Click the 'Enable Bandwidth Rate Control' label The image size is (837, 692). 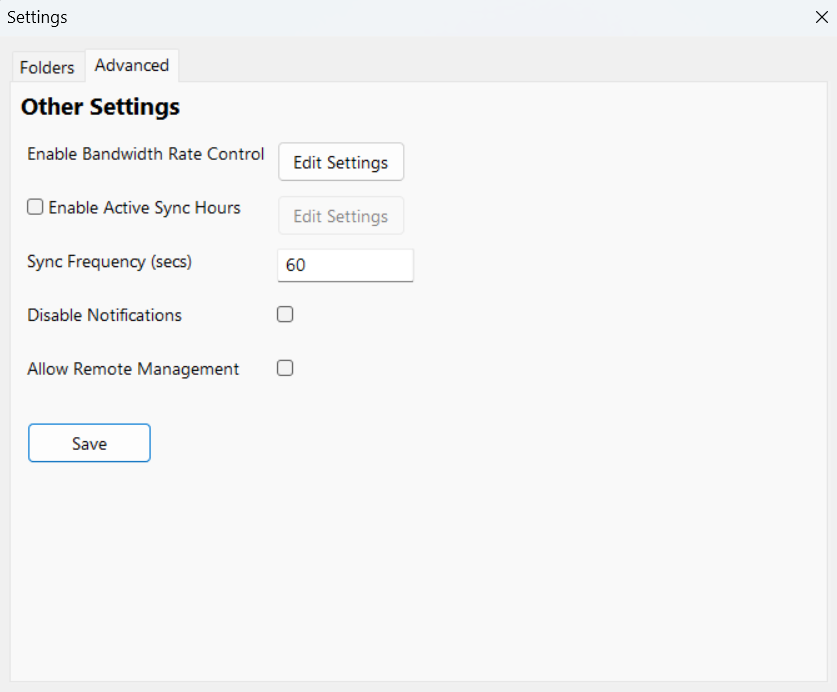(x=145, y=154)
